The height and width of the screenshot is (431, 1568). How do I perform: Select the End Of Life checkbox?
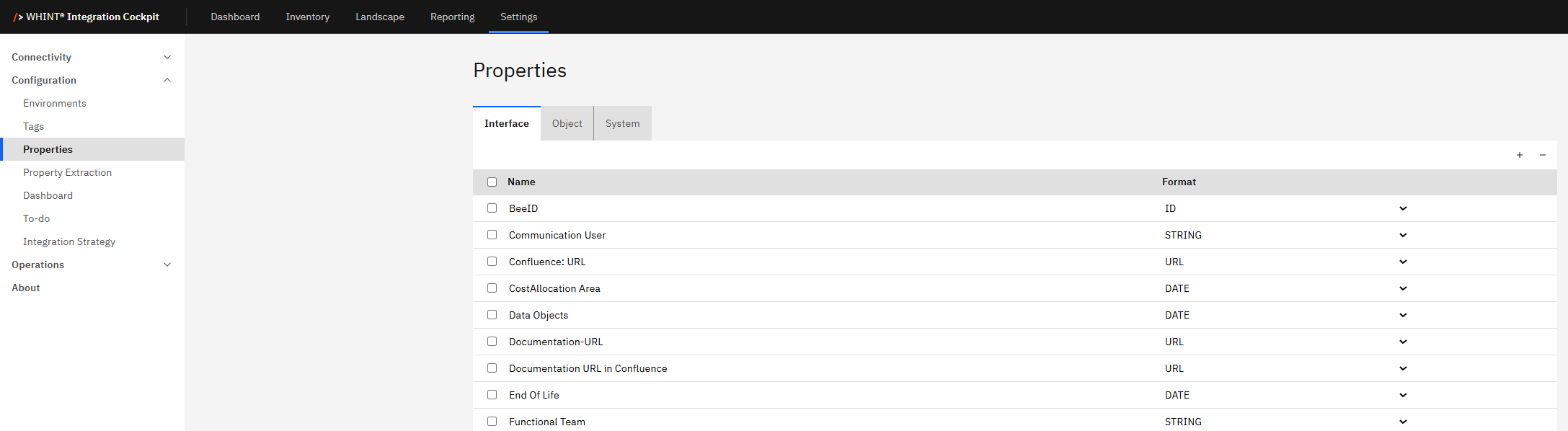492,395
